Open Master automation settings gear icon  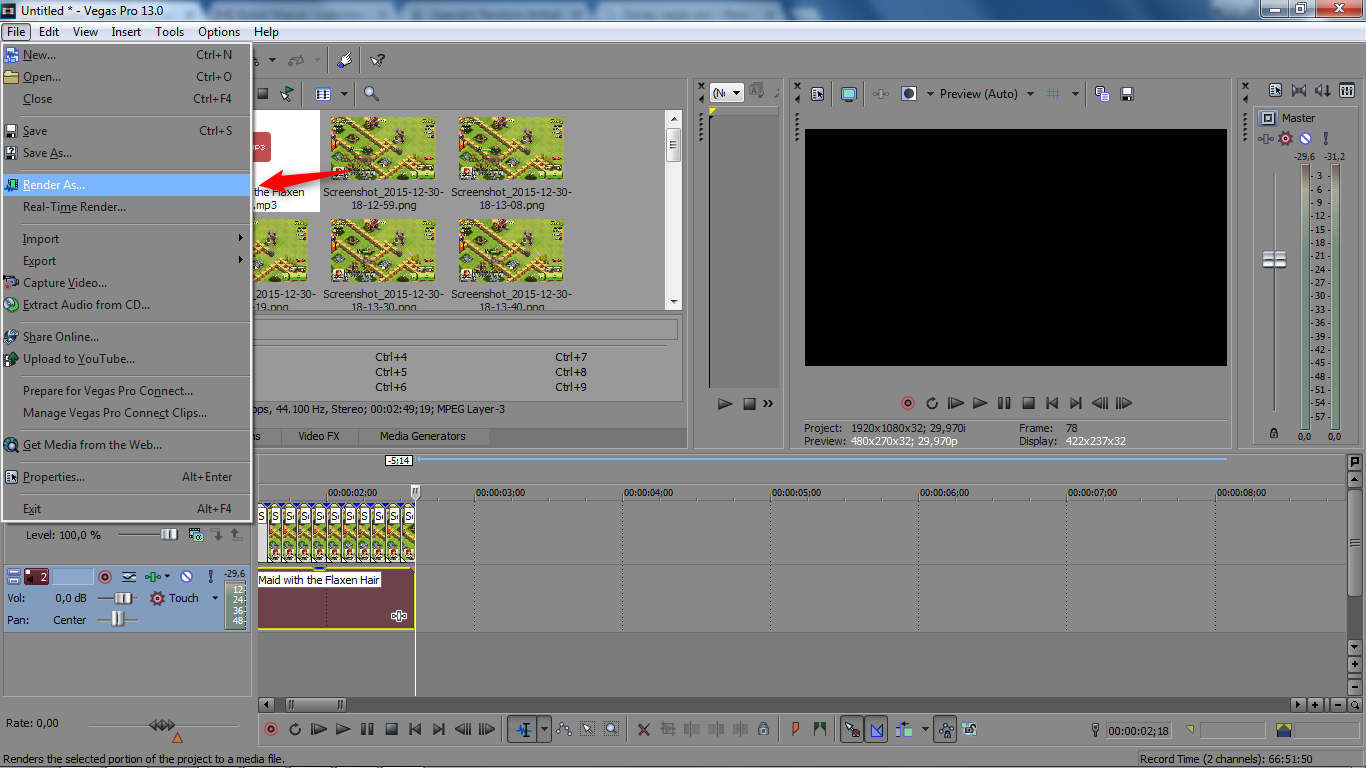click(1286, 139)
